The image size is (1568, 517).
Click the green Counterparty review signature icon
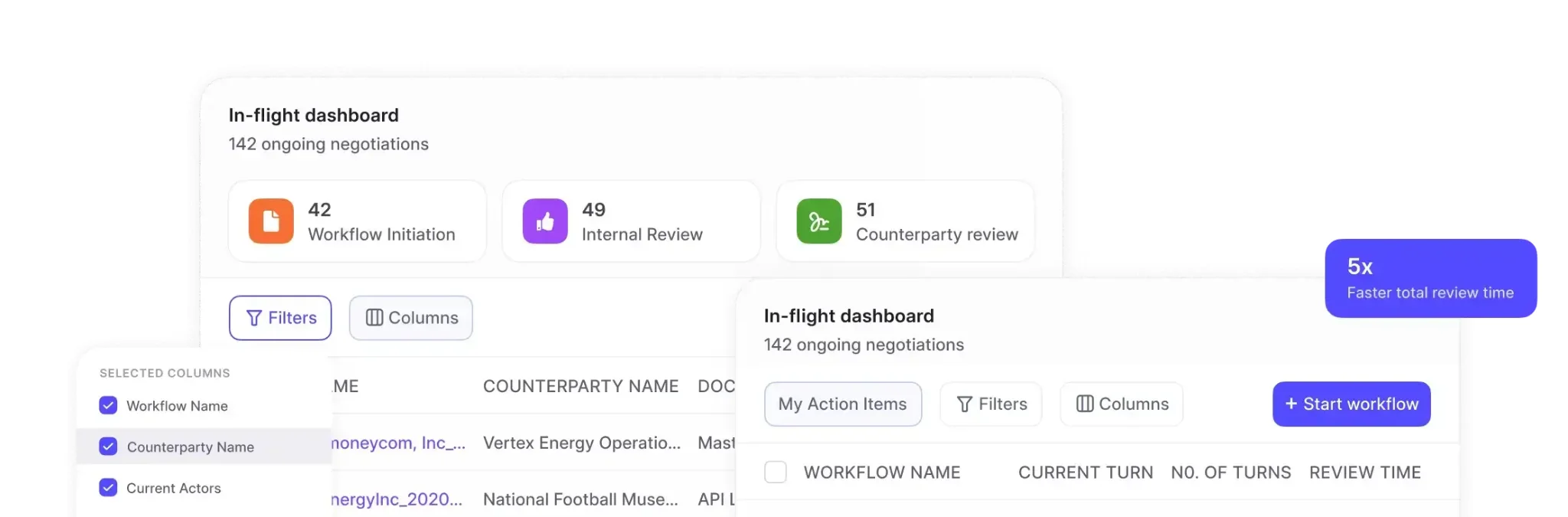[819, 221]
